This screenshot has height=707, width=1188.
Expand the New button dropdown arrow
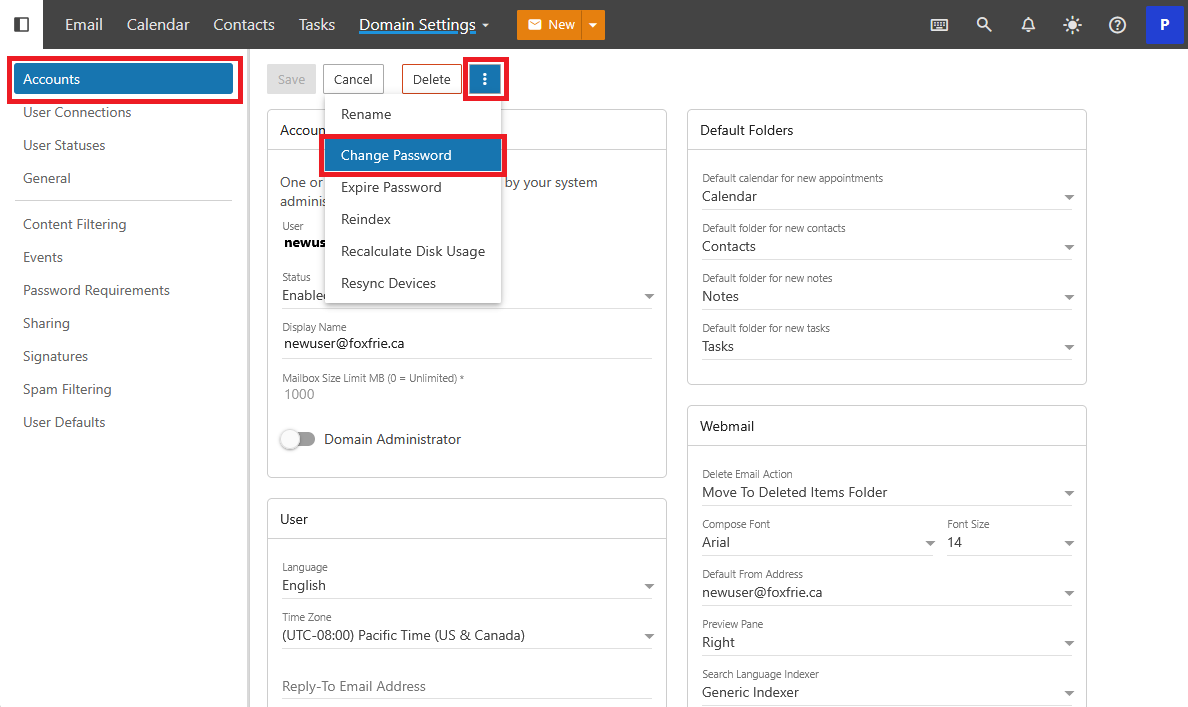tap(593, 25)
